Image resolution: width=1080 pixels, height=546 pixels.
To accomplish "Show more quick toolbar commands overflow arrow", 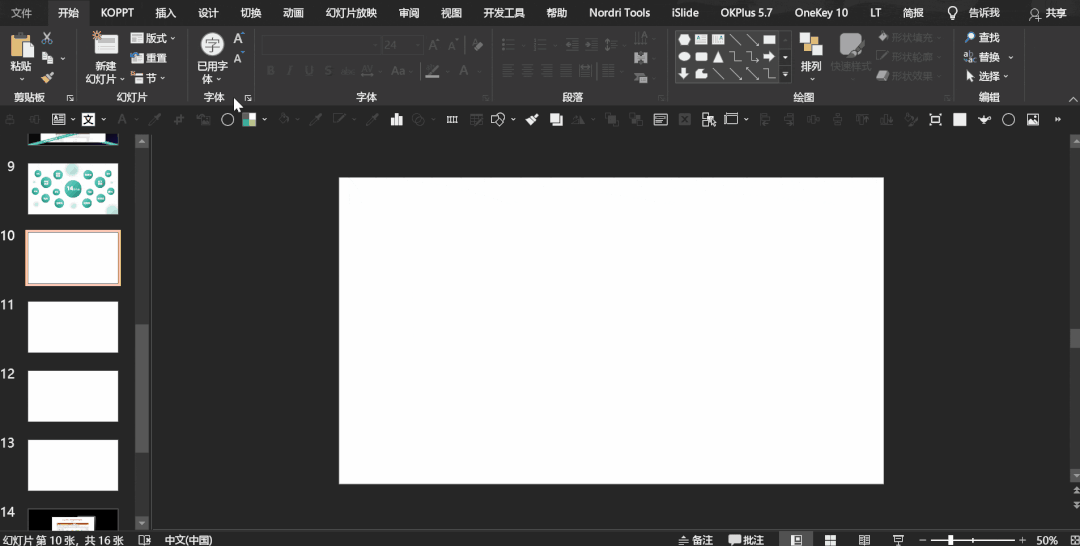I will point(1058,119).
